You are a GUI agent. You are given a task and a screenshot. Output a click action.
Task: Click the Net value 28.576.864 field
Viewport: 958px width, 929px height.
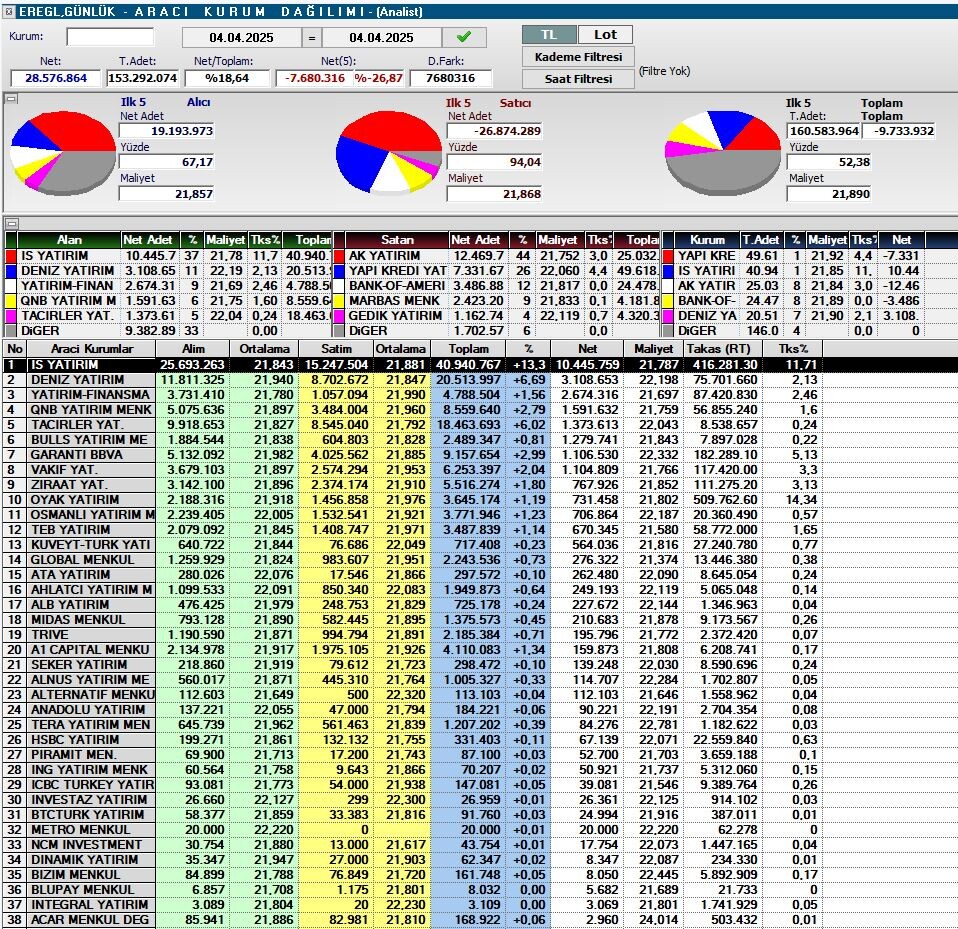click(x=56, y=78)
